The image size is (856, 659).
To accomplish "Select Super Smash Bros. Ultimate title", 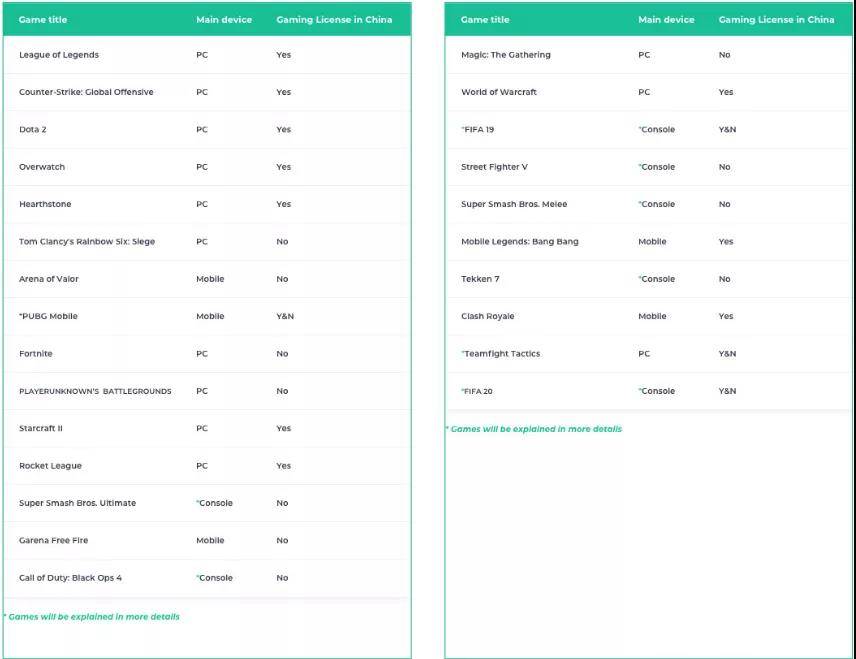I will point(78,503).
